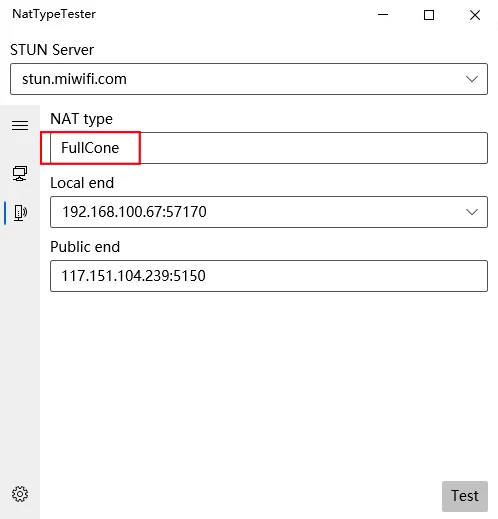Click the stun.miwifi.com server text
498x519 pixels.
(74, 79)
